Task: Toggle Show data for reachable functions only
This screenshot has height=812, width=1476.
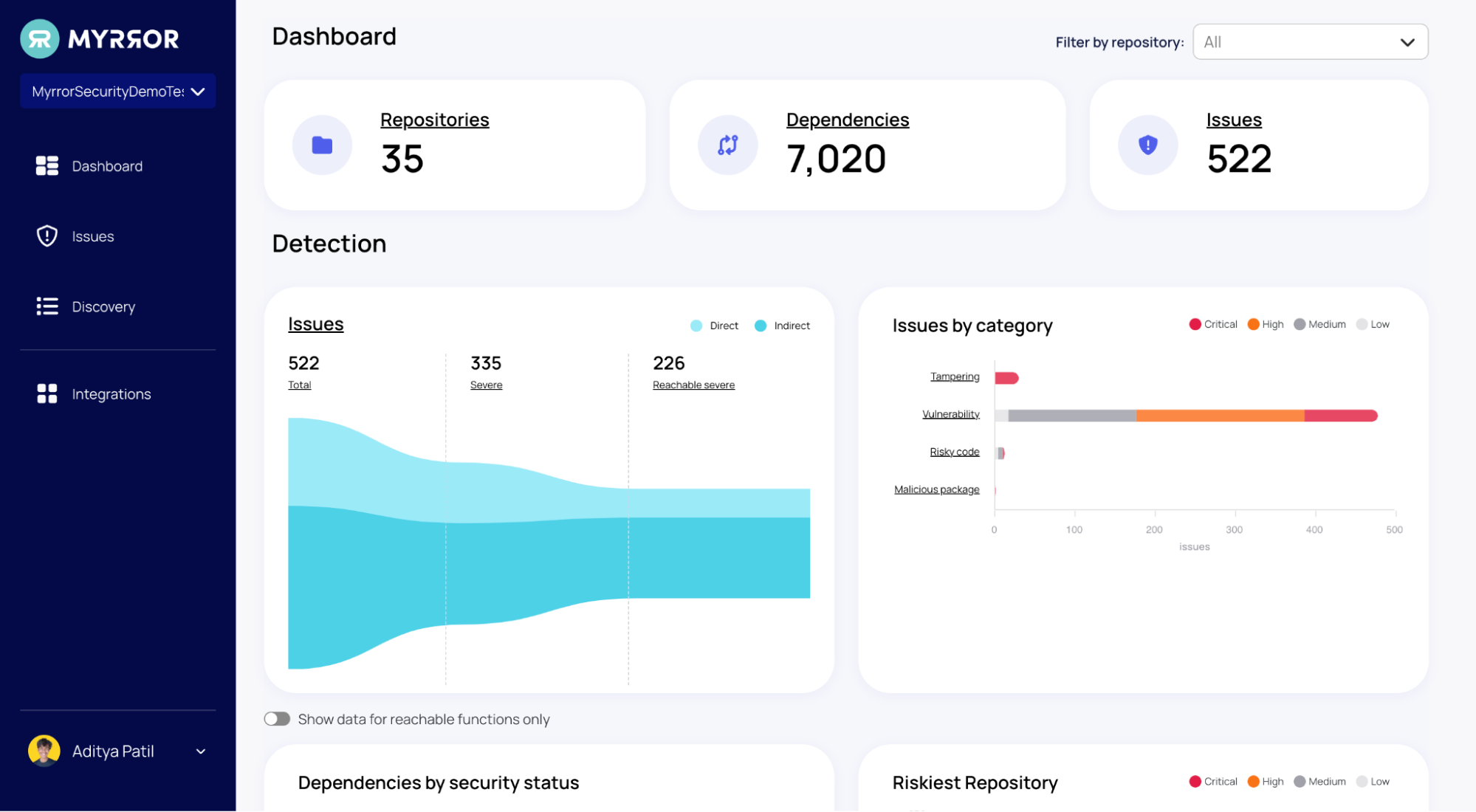Action: tap(277, 719)
